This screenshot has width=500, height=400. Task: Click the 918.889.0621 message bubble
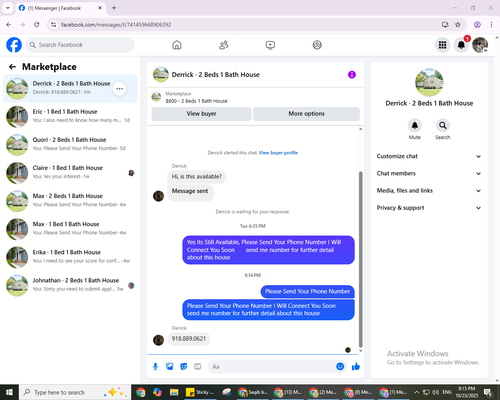tap(189, 339)
